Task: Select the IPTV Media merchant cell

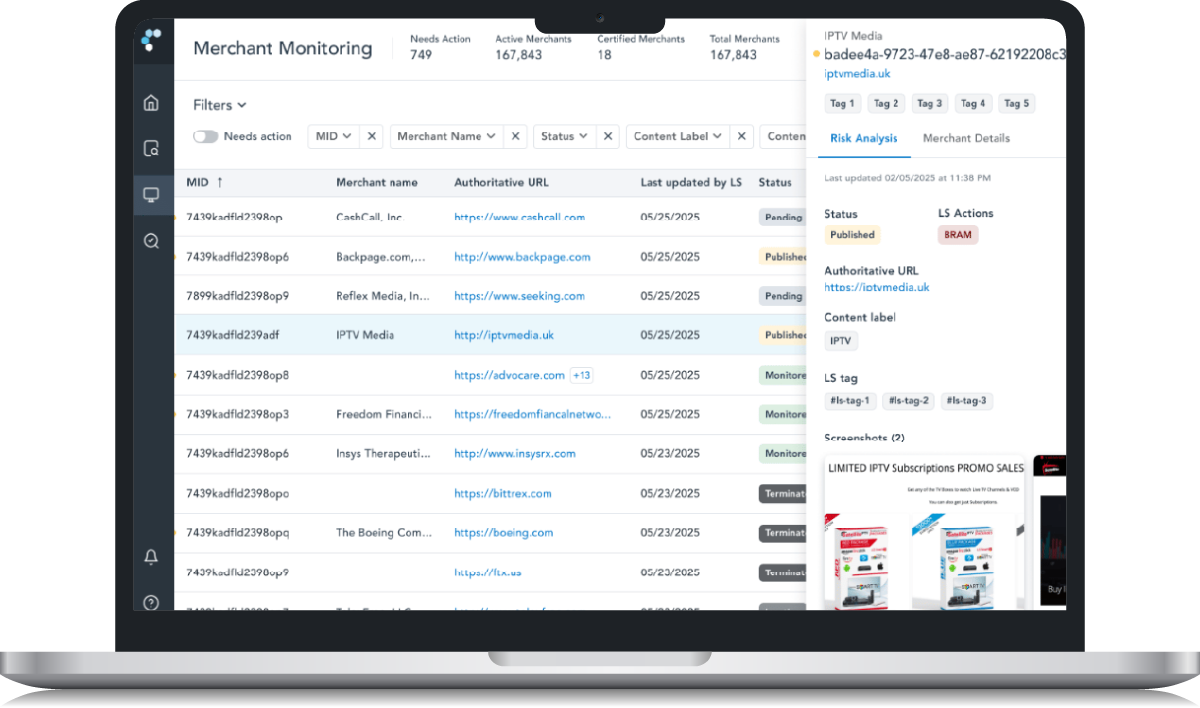Action: coord(365,335)
